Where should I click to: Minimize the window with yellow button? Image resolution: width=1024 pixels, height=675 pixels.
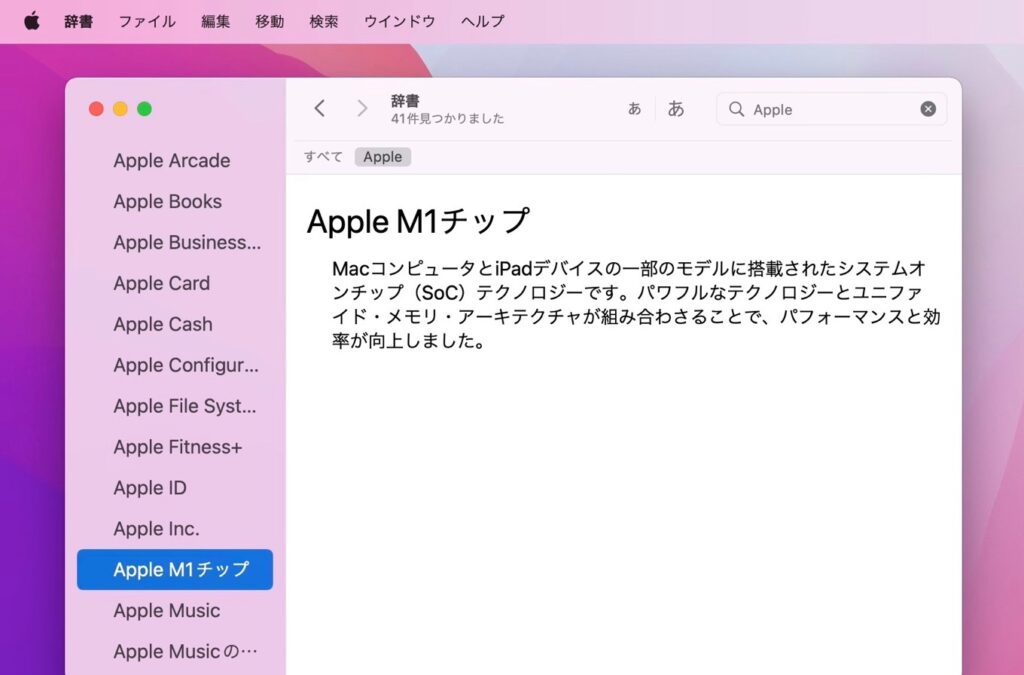[x=120, y=109]
